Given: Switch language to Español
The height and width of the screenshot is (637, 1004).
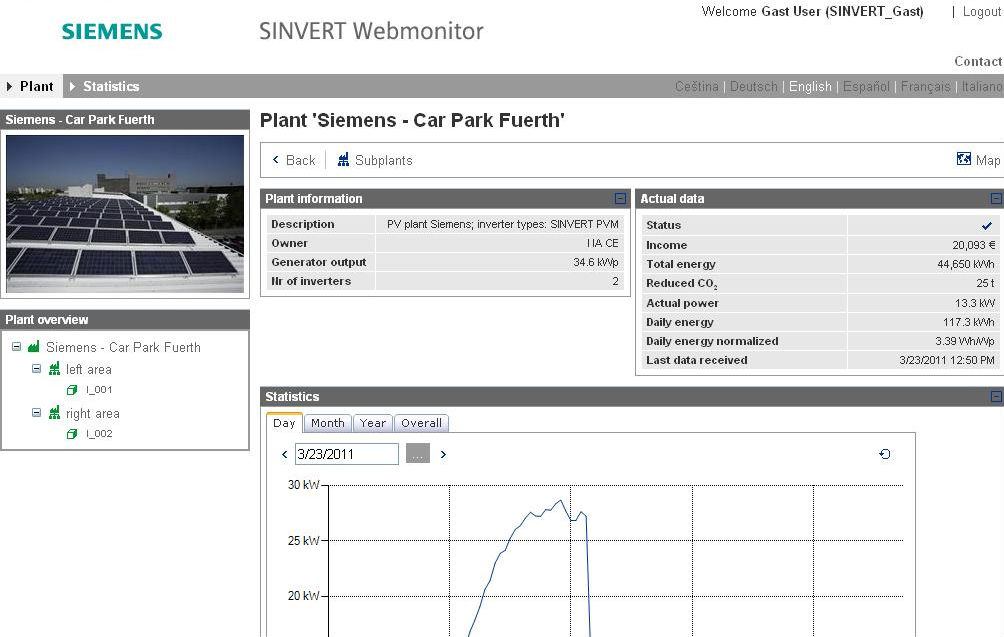Looking at the screenshot, I should (x=866, y=86).
